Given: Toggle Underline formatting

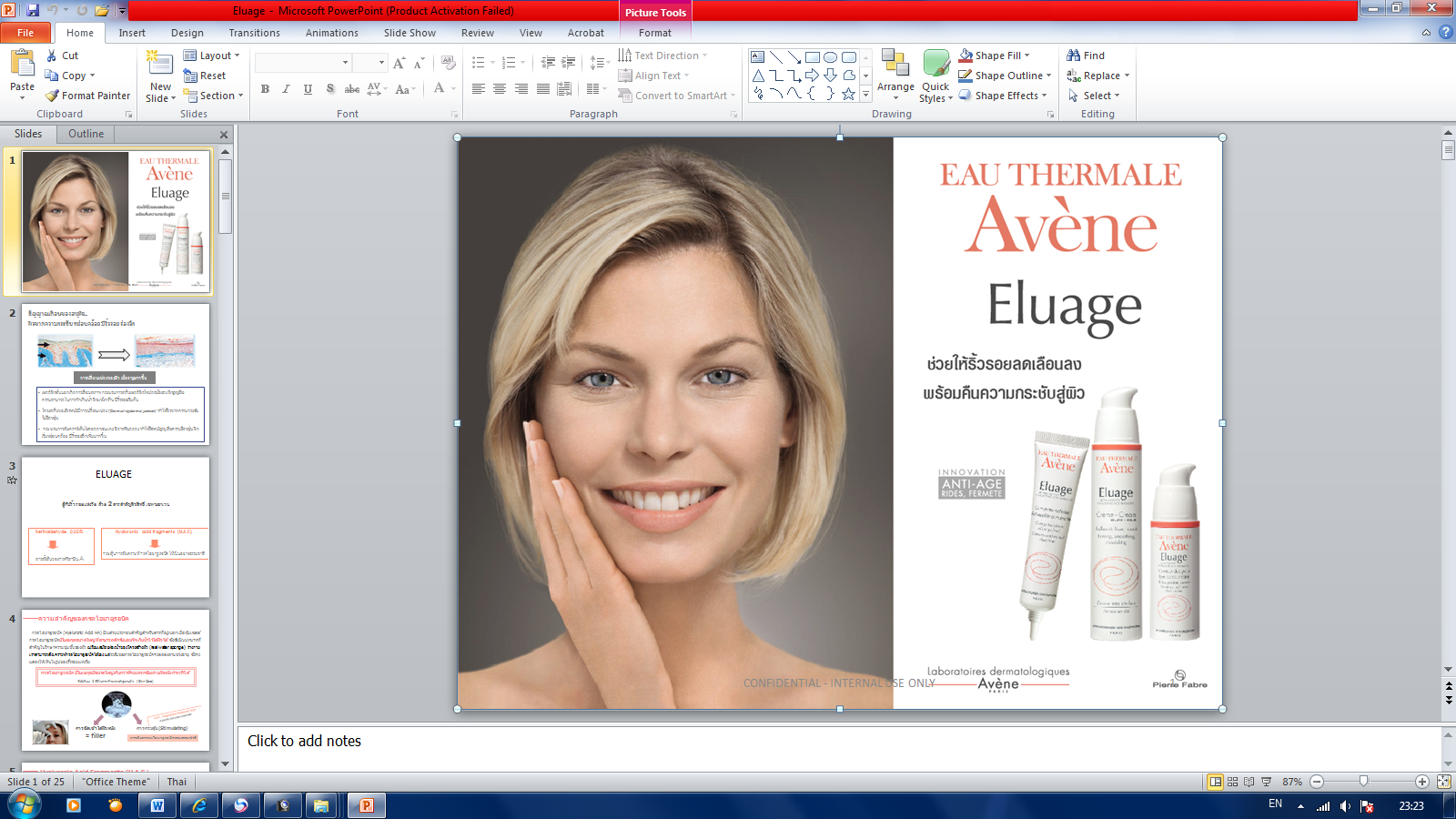Looking at the screenshot, I should click(x=308, y=88).
